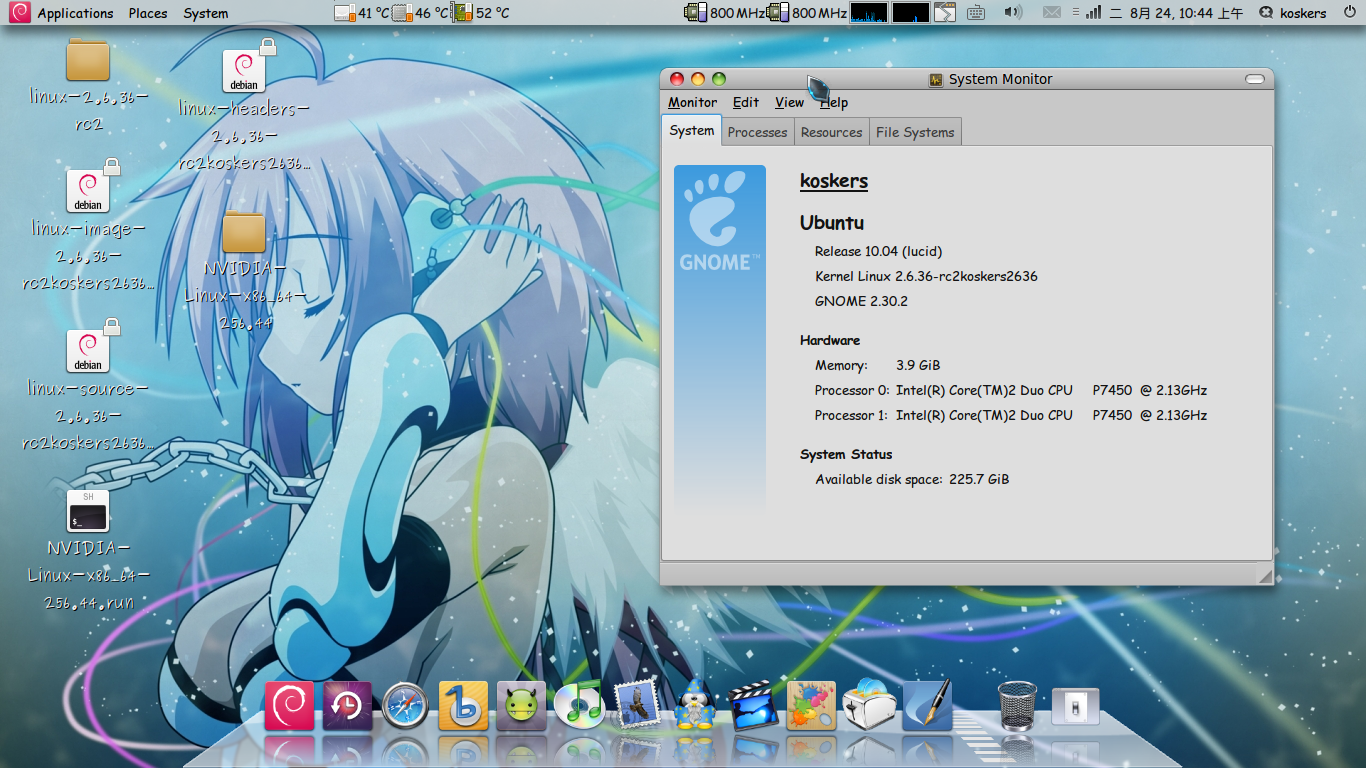Click the first CPU frequency 800 MHz applet
The height and width of the screenshot is (768, 1366).
(x=724, y=13)
